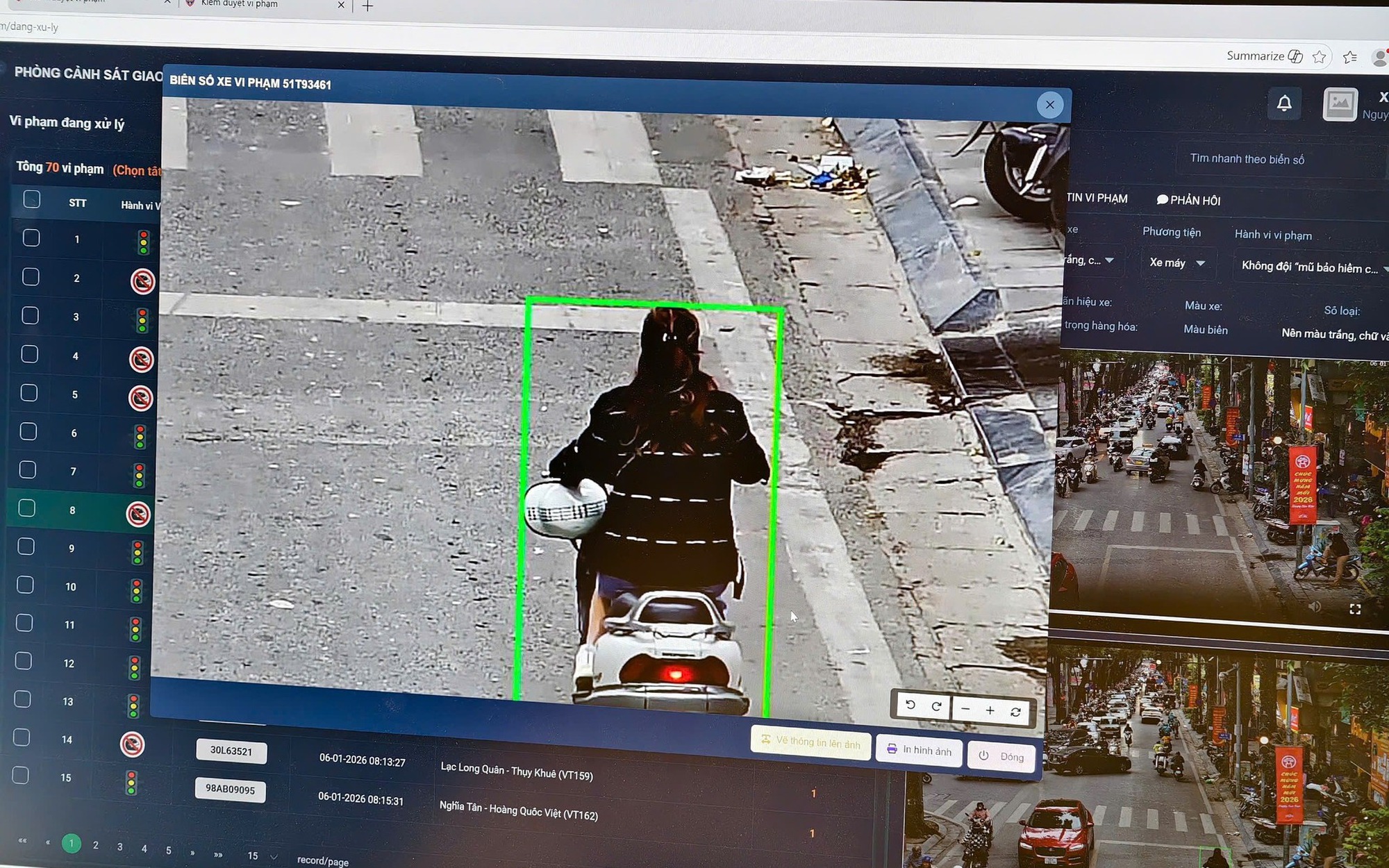Open notifications bell
This screenshot has width=1389, height=868.
coord(1284,103)
